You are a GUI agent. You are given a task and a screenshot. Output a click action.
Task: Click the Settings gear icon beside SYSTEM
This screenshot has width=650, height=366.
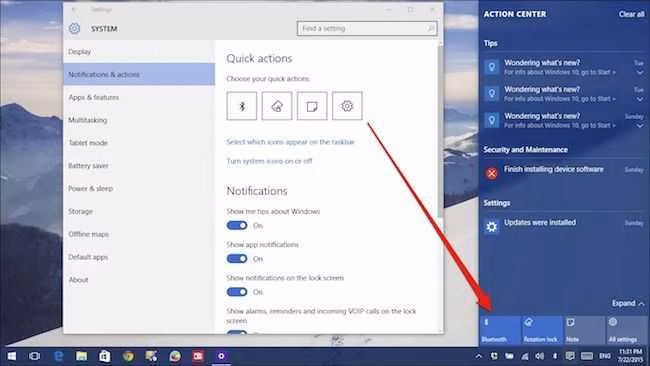tap(75, 28)
